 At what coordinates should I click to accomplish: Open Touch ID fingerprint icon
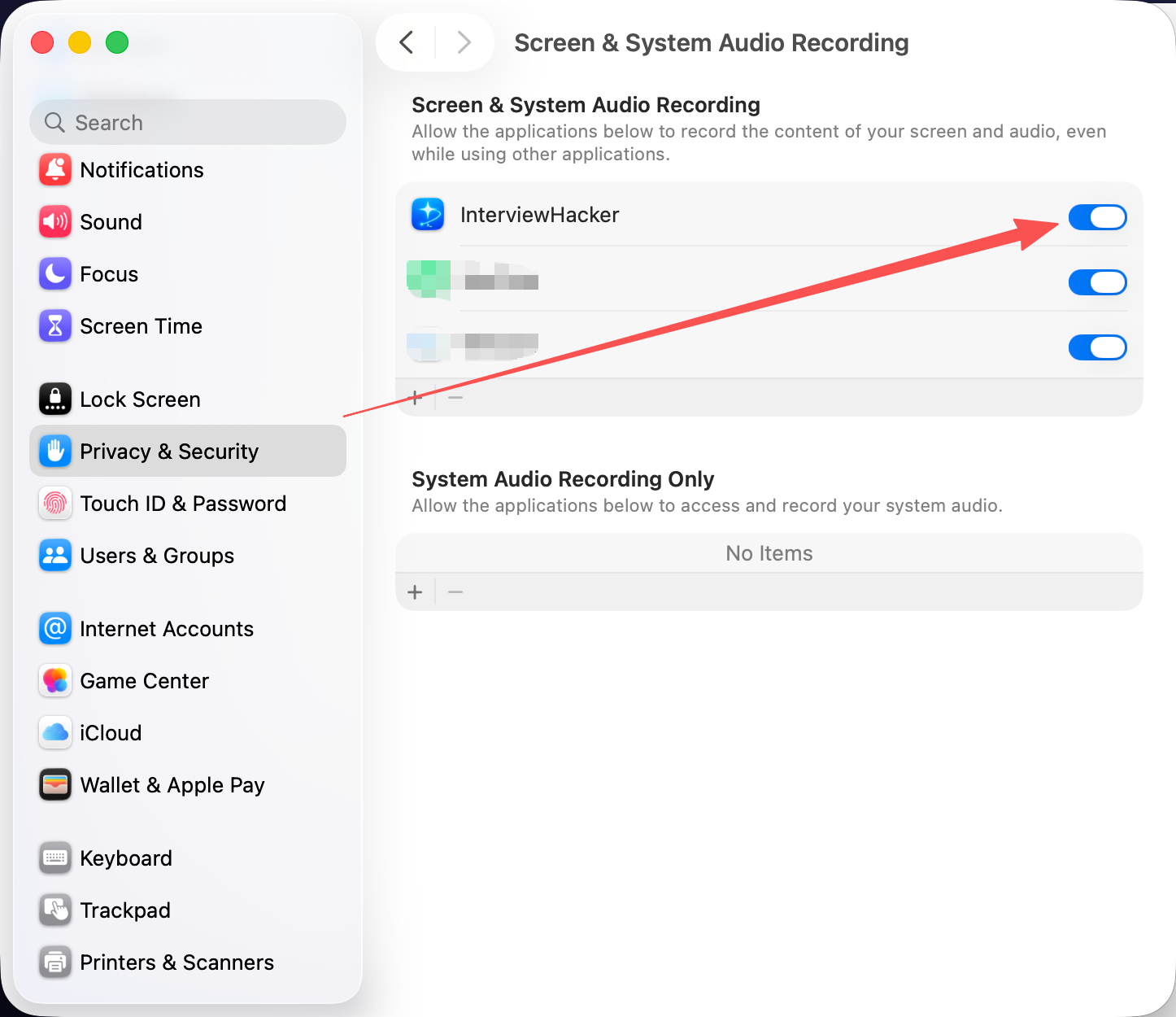click(55, 504)
